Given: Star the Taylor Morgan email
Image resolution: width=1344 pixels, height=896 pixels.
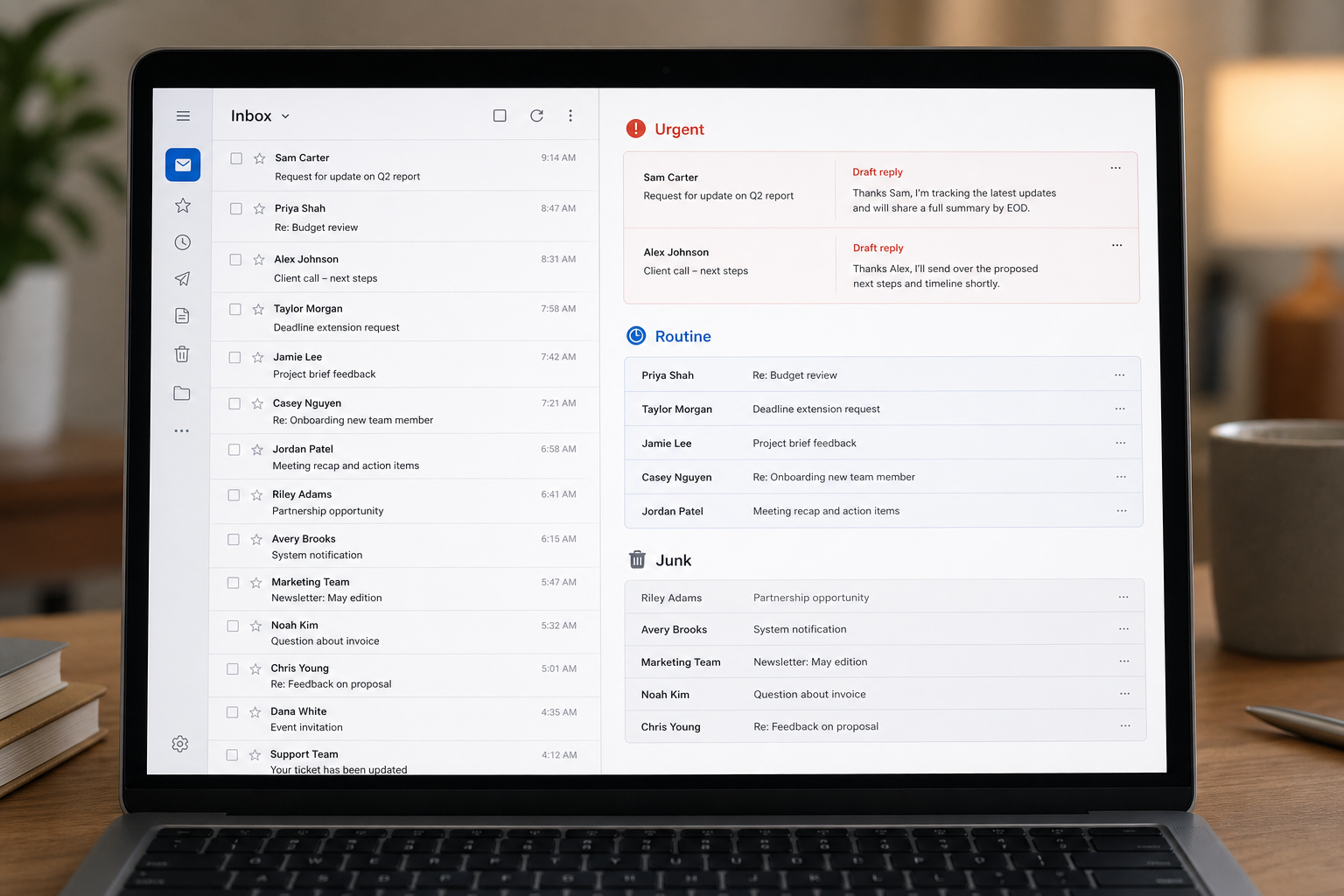Looking at the screenshot, I should [x=258, y=310].
